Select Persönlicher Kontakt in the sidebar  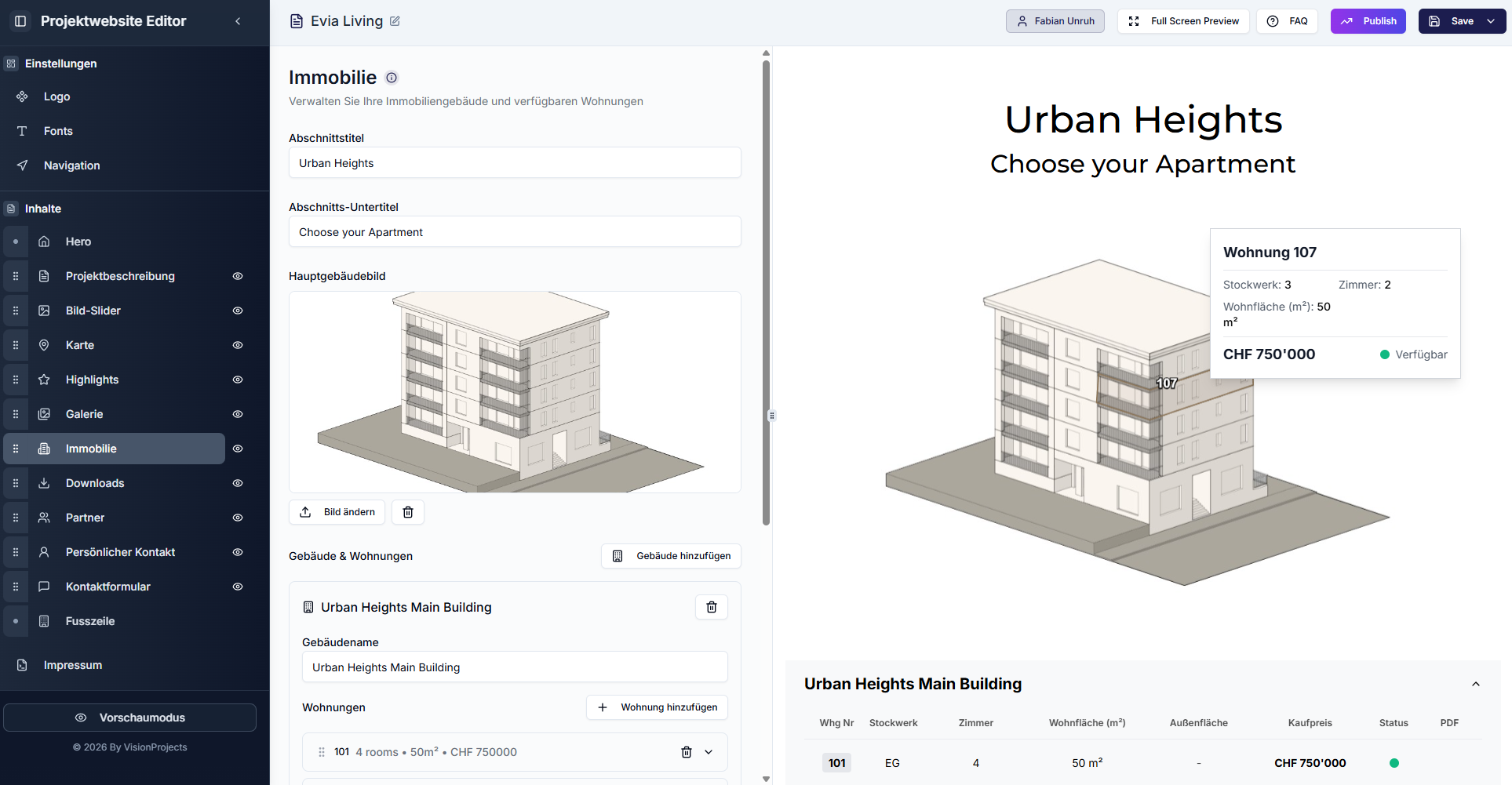click(120, 552)
